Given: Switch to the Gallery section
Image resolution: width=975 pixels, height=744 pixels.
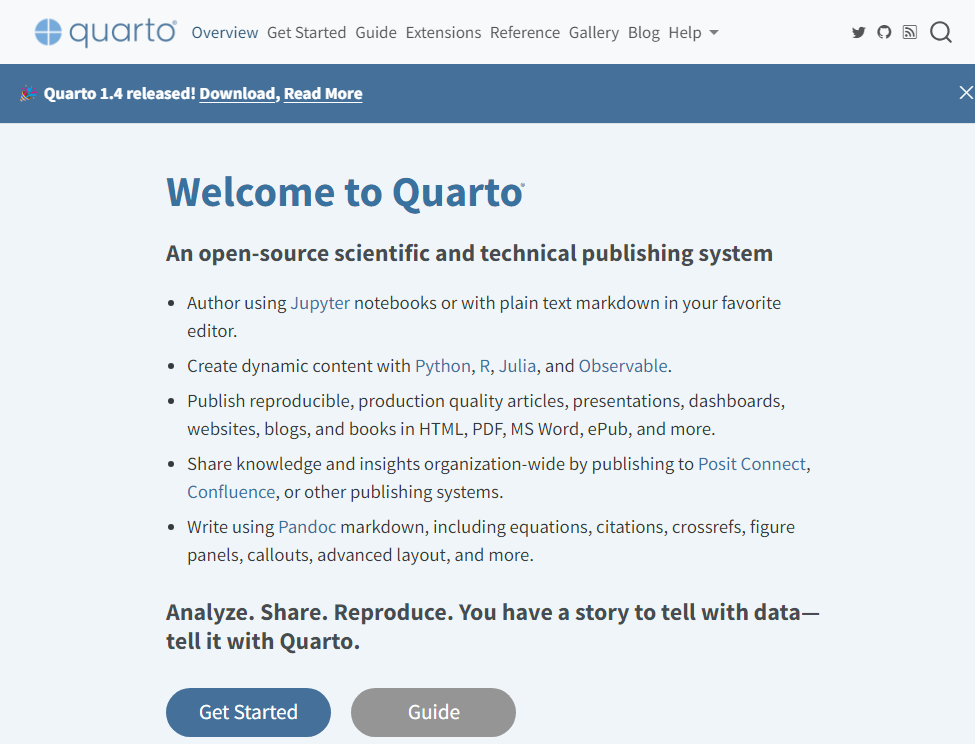Looking at the screenshot, I should click(x=594, y=32).
